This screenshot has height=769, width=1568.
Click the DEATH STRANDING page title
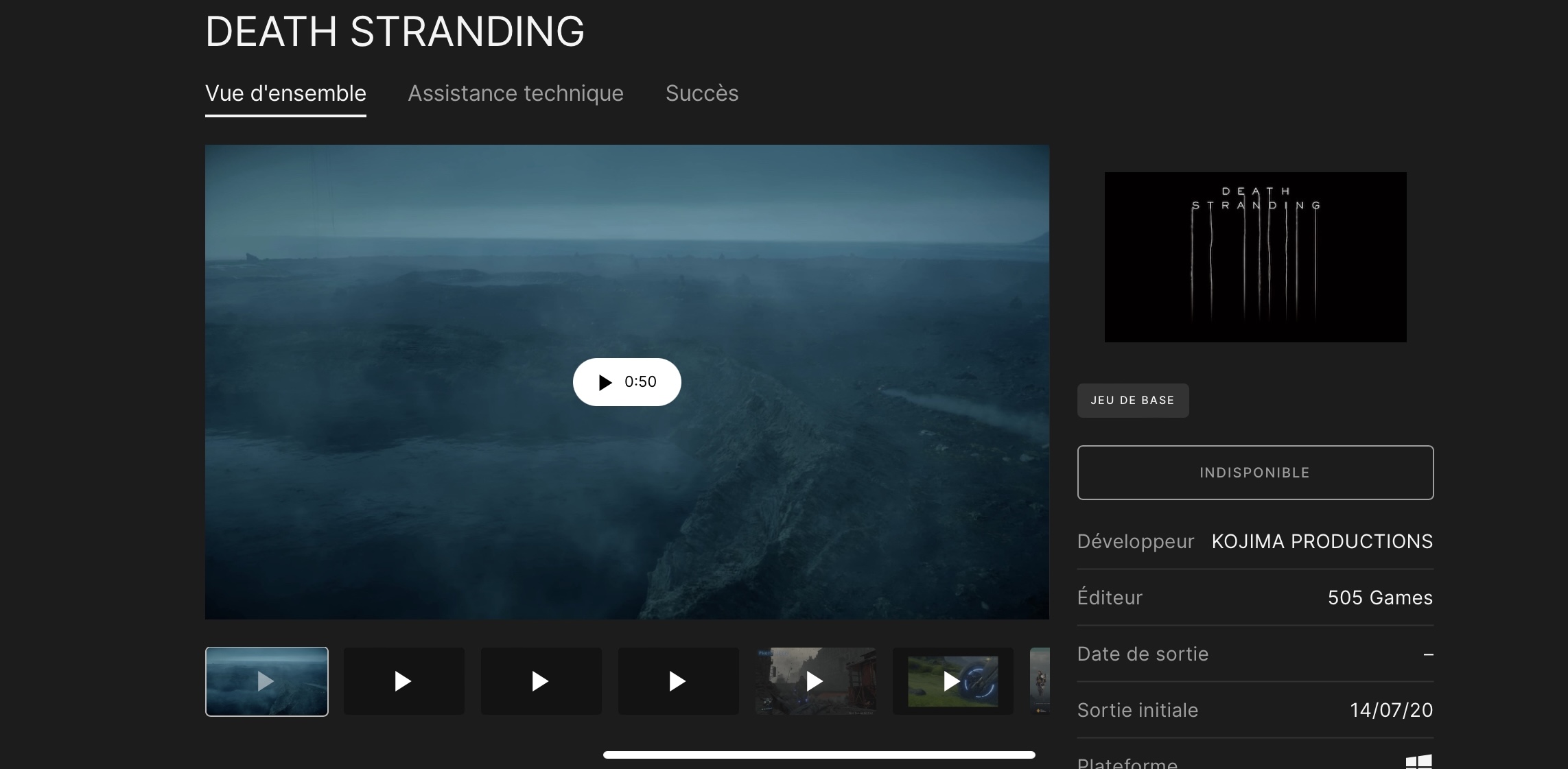[x=395, y=32]
